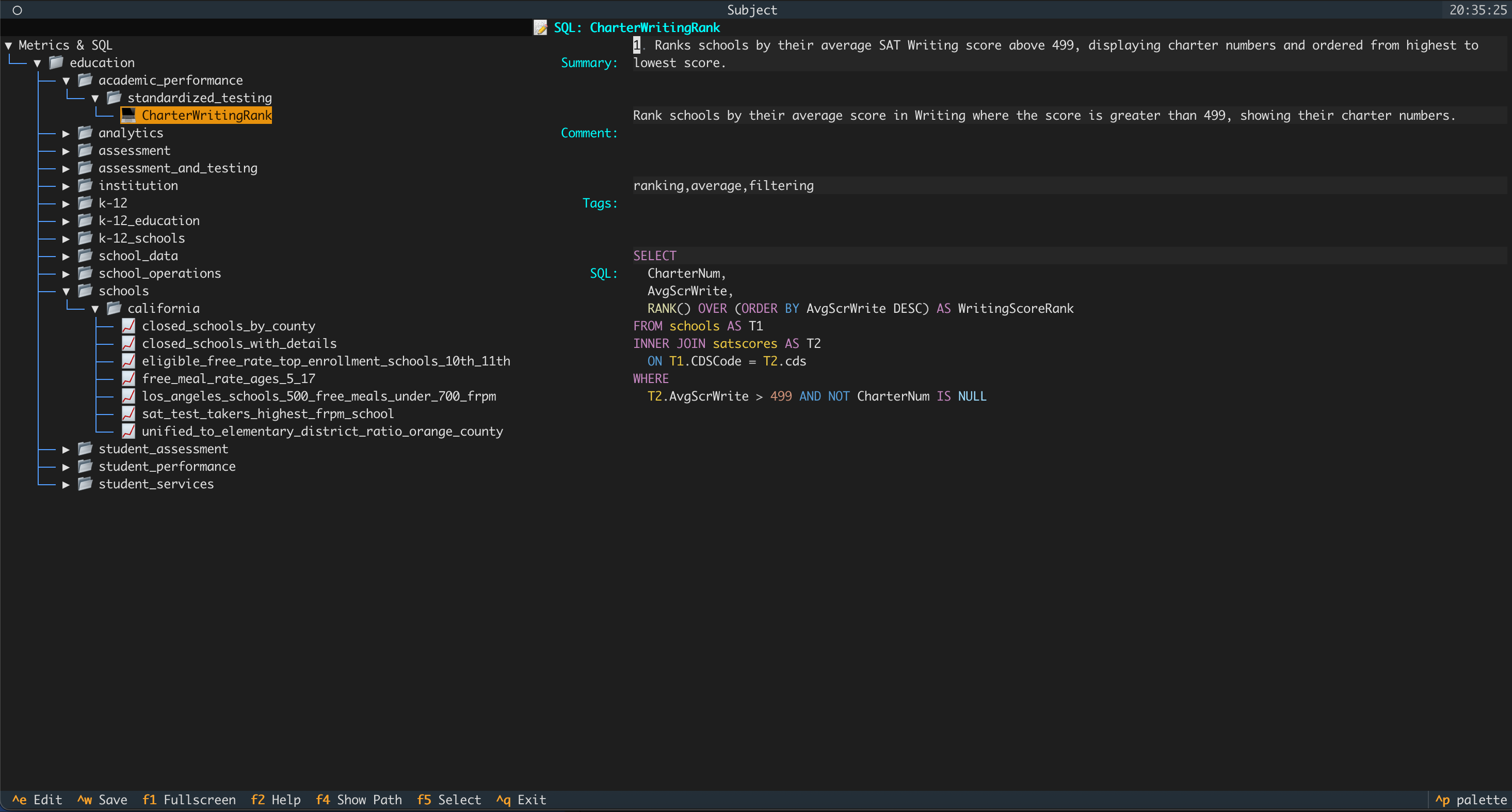This screenshot has width=1512, height=812.
Task: Click the SQL note icon beside CharterWritingRank title
Action: [x=540, y=27]
